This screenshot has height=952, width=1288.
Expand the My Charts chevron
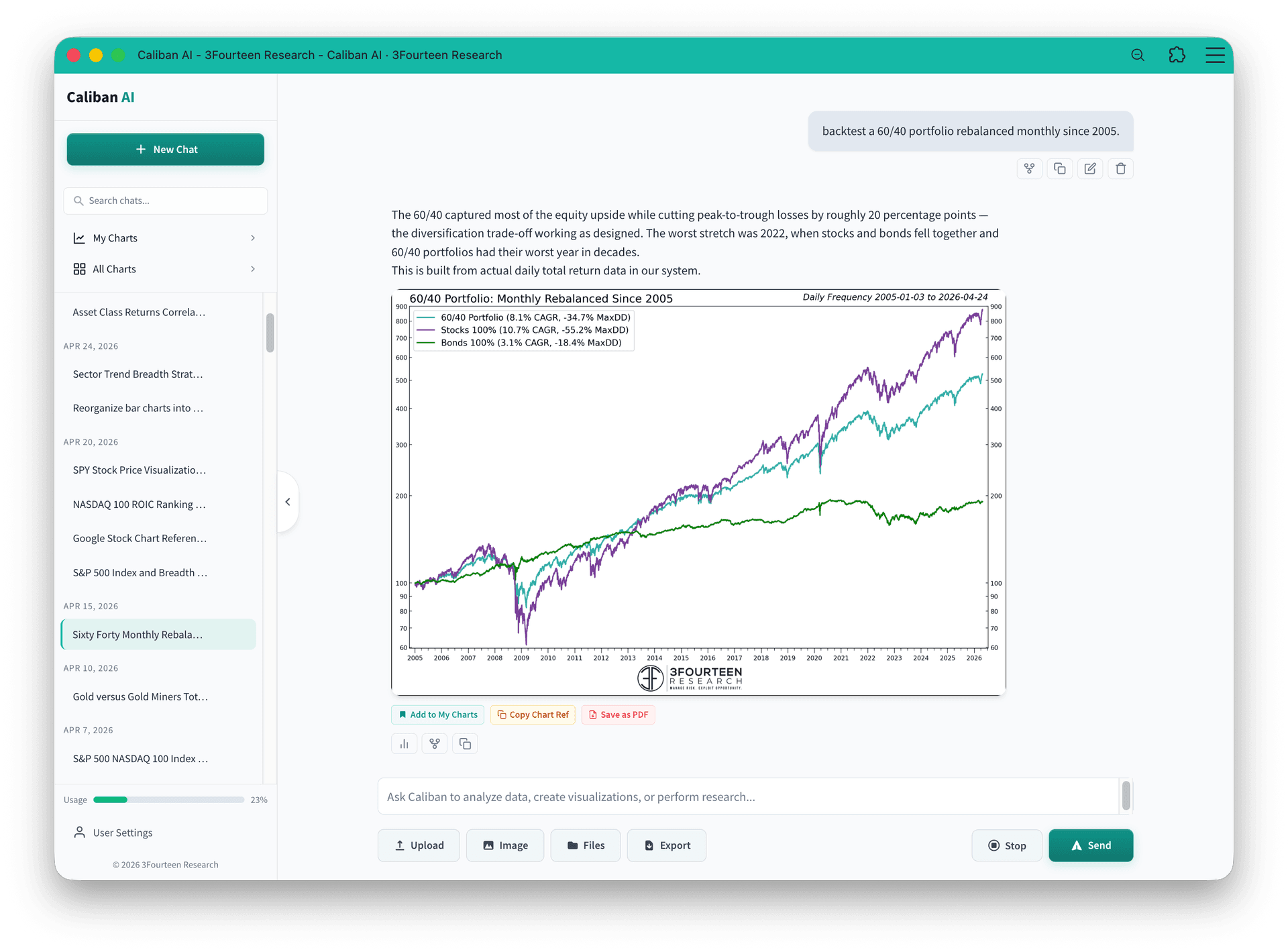click(x=253, y=238)
